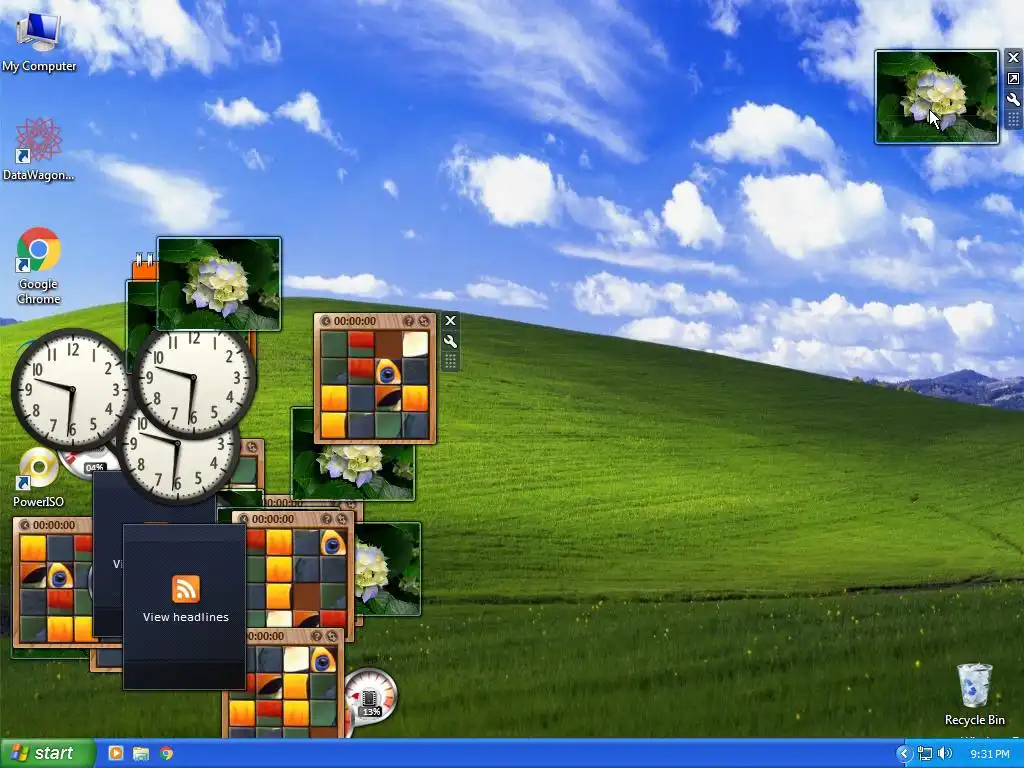The width and height of the screenshot is (1024, 768).
Task: Click the flower slideshow gadget right of the middle puzzle
Action: 388,569
